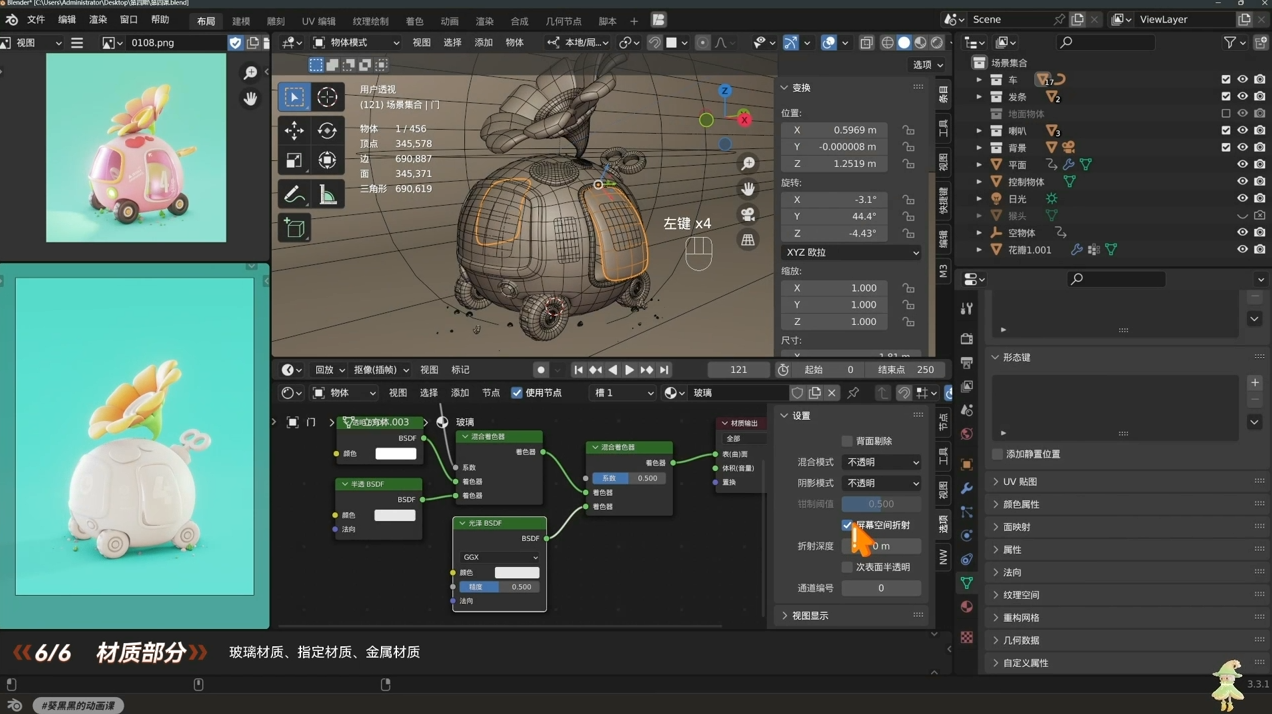The image size is (1272, 714).
Task: Jump to the timeline start frame
Action: pos(578,370)
